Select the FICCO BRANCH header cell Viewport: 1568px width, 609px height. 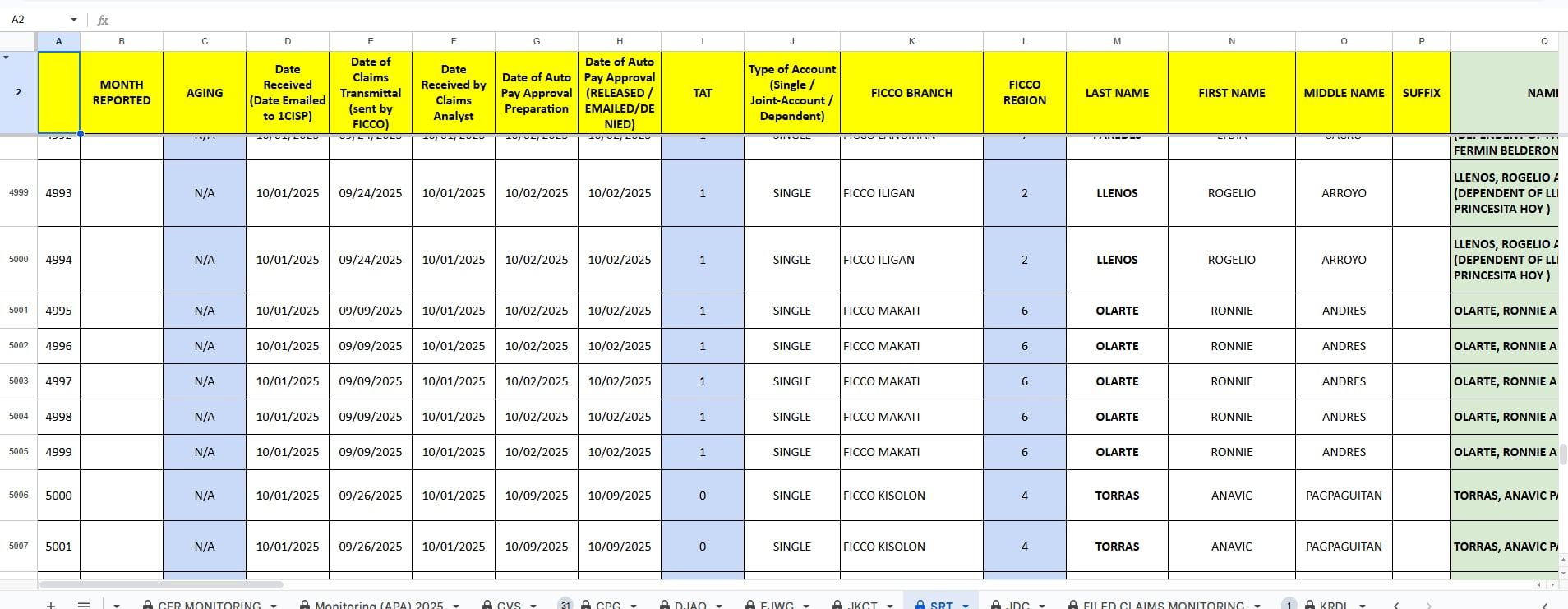(x=911, y=93)
